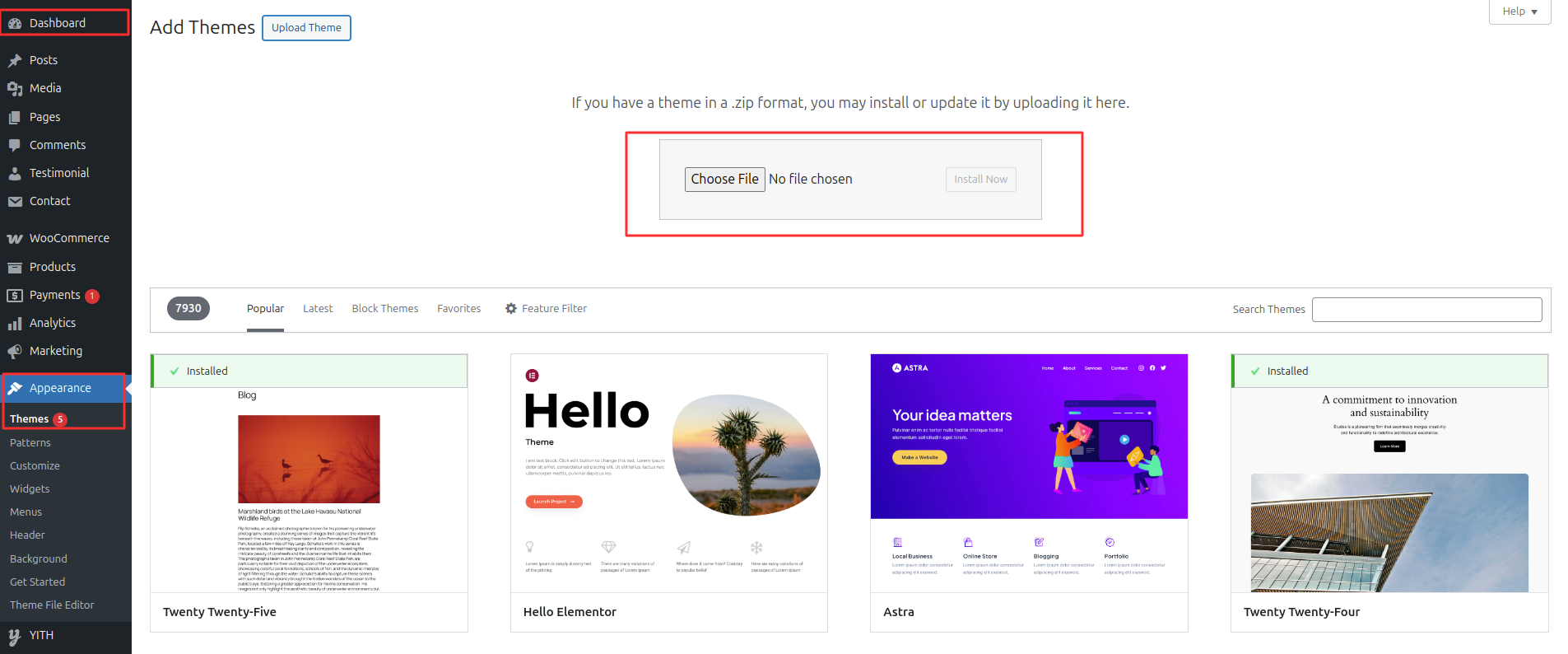Viewport: 1568px width, 654px height.
Task: Click the Payments icon showing notification badge
Action: point(16,295)
